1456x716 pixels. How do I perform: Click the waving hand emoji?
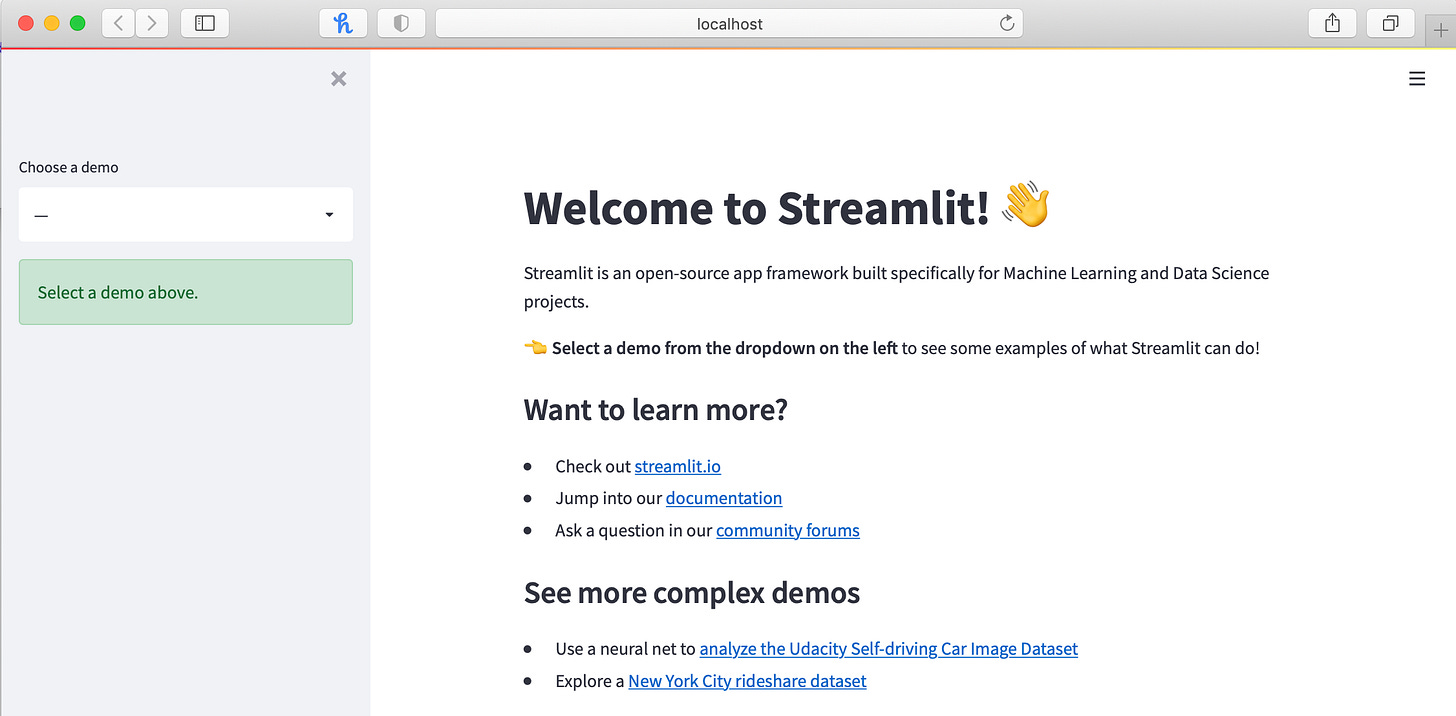tap(1026, 205)
